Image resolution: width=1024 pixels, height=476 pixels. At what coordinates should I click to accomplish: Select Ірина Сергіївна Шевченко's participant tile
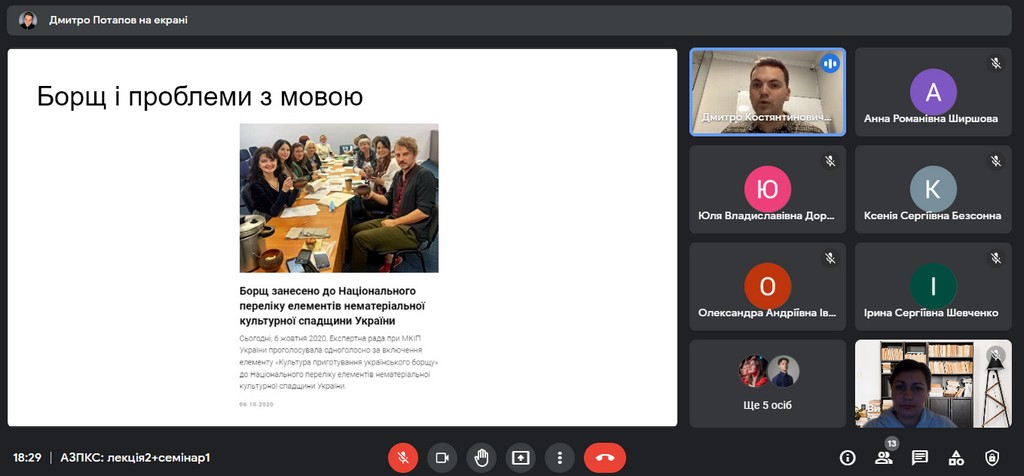coord(933,287)
